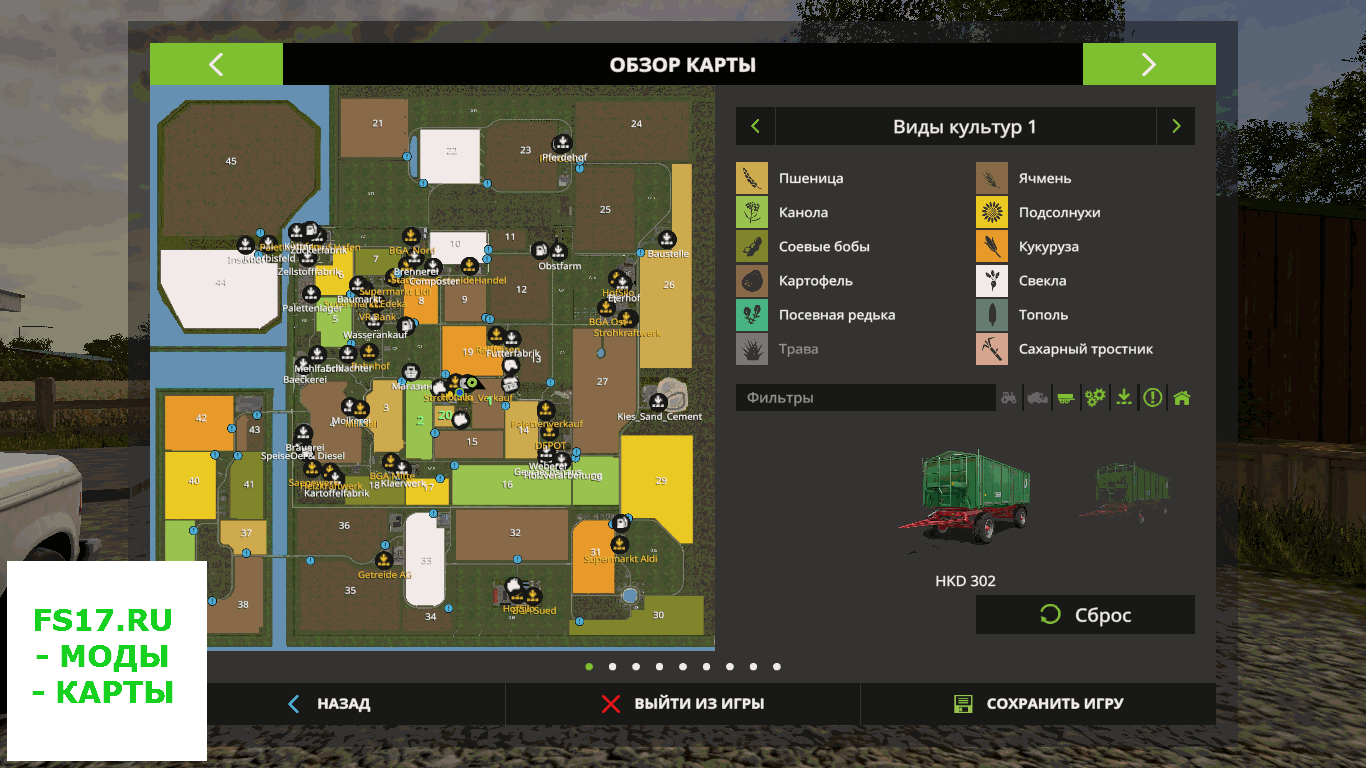Toggle the exclamation mark filter icon
1366x768 pixels.
point(1153,398)
